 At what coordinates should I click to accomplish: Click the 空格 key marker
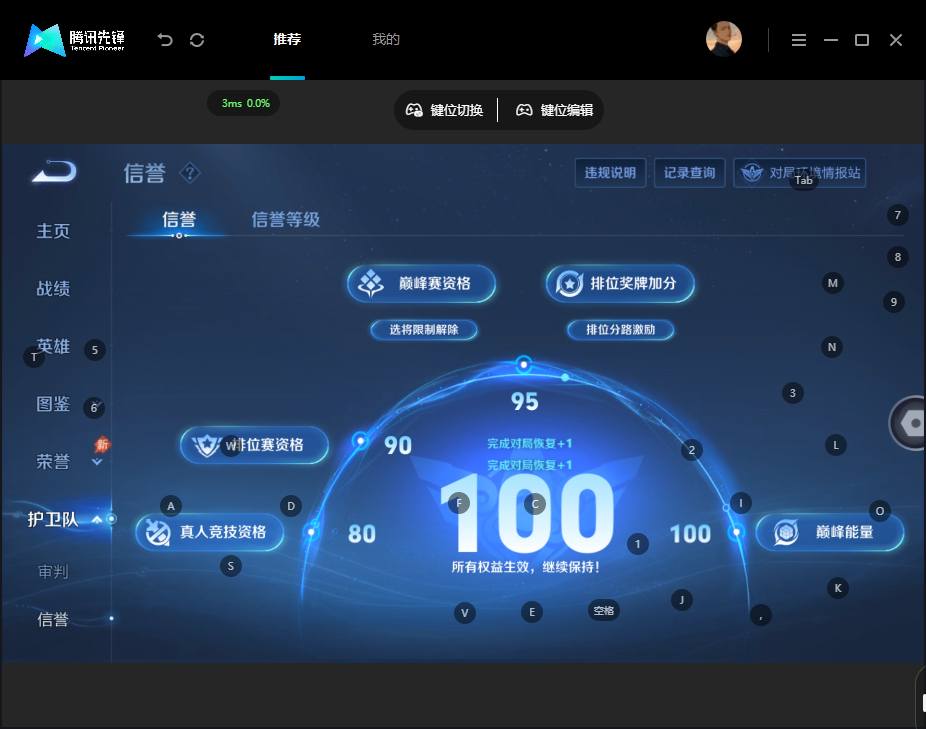pyautogui.click(x=604, y=610)
